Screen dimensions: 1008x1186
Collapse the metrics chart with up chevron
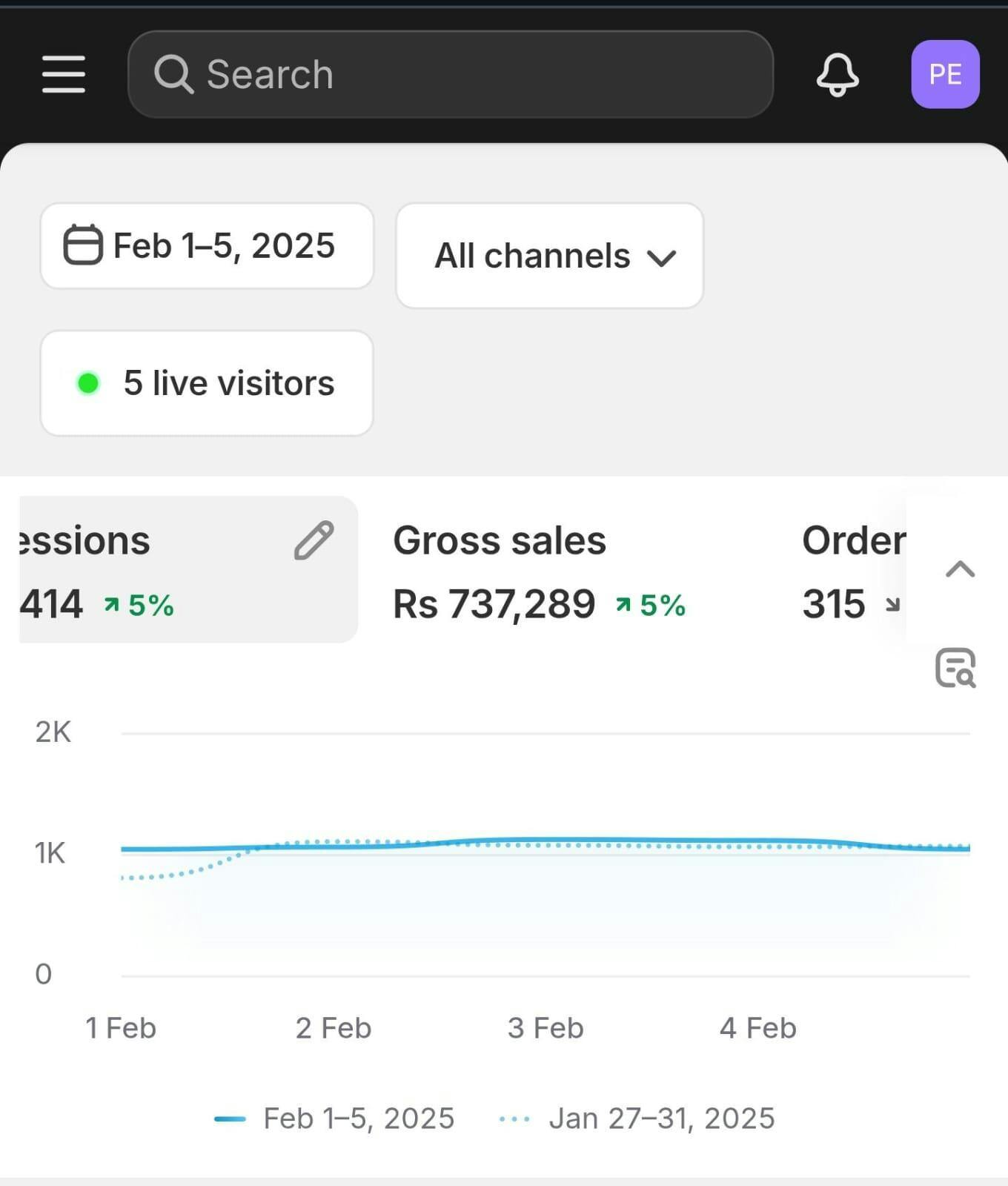[960, 569]
